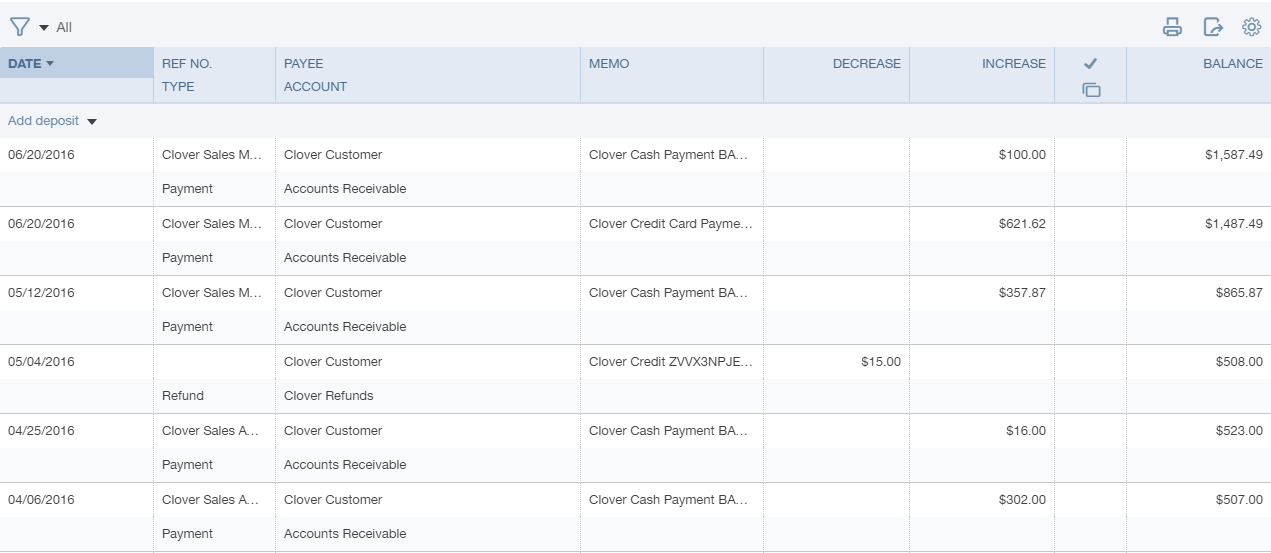Click the $508.00 balance value
1271x553 pixels.
(x=1239, y=362)
